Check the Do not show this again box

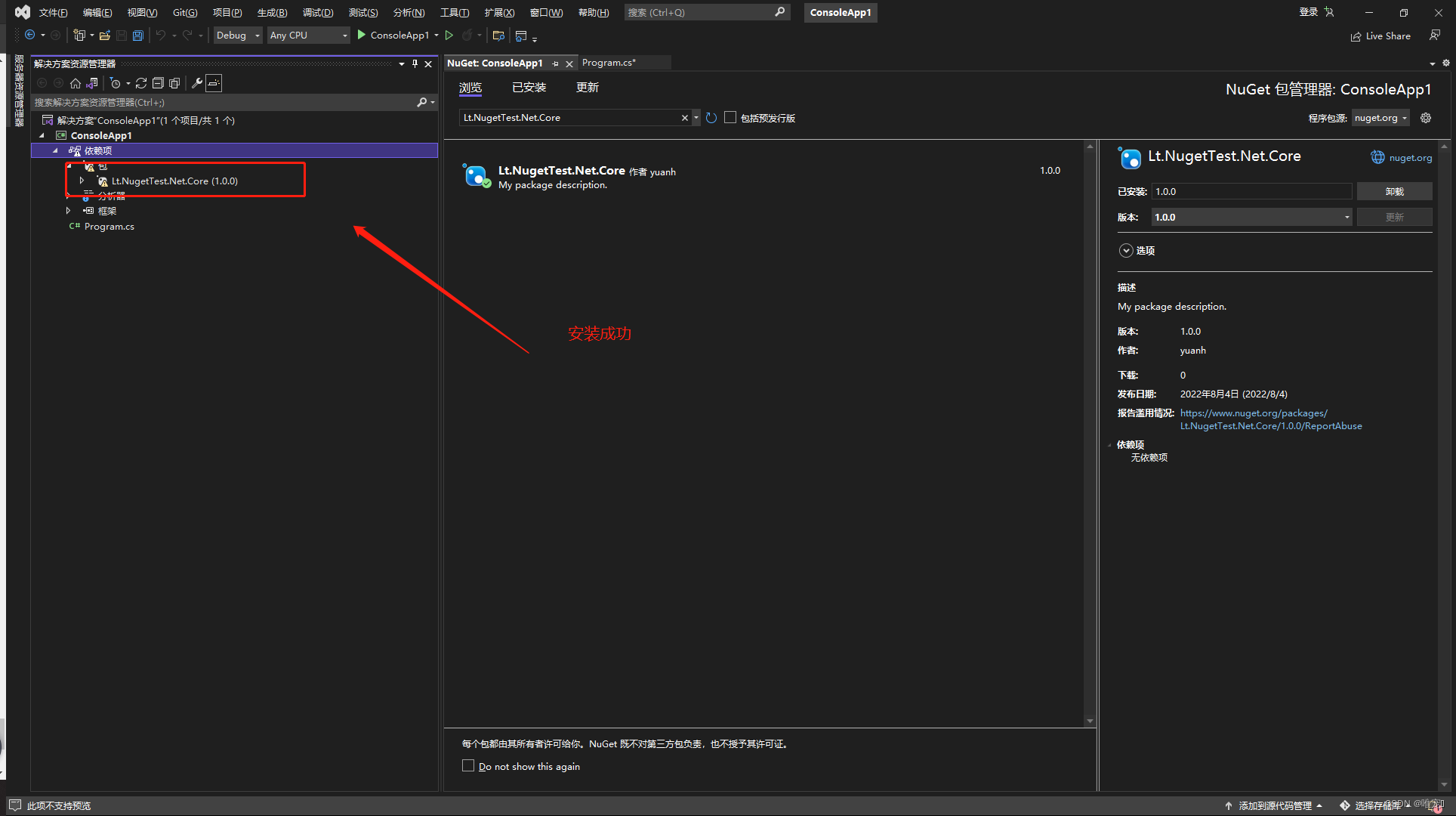click(x=468, y=765)
